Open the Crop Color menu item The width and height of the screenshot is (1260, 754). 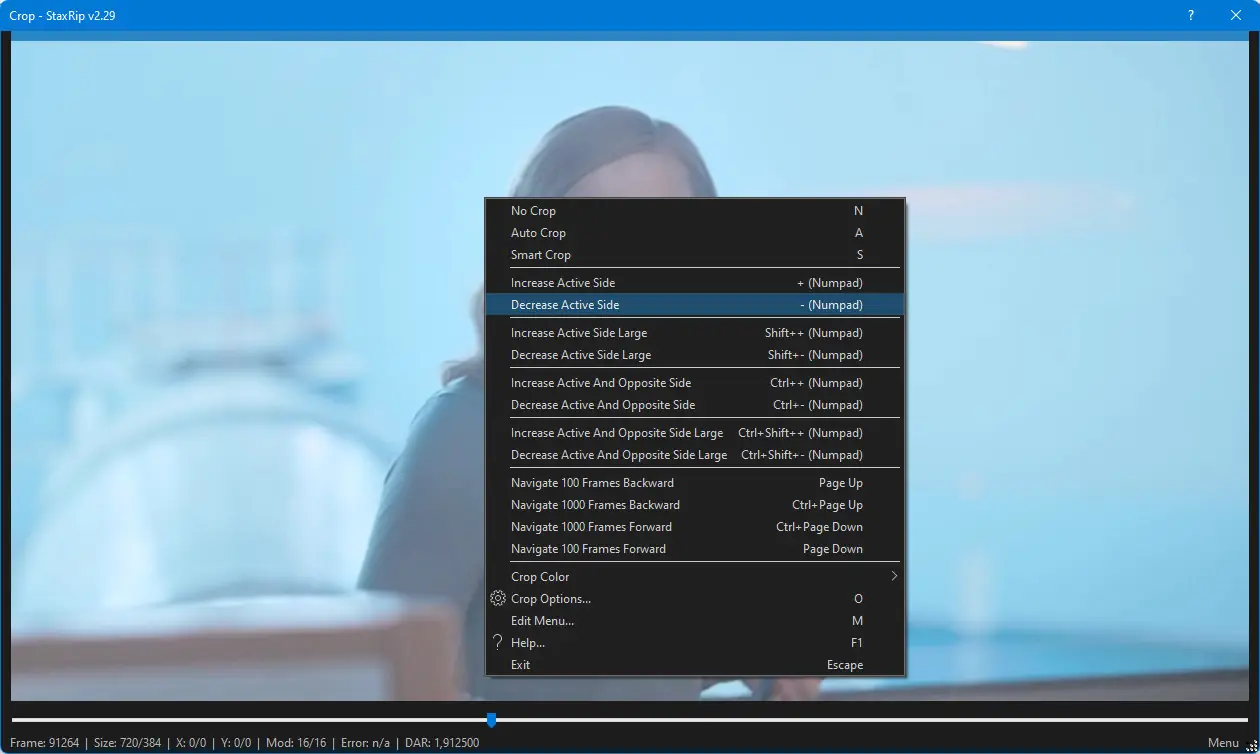[695, 577]
